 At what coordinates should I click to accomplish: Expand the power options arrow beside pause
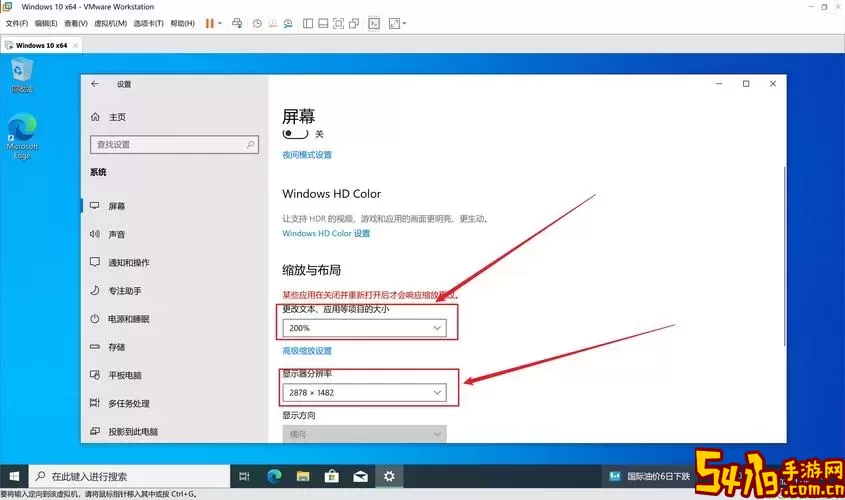[x=220, y=23]
